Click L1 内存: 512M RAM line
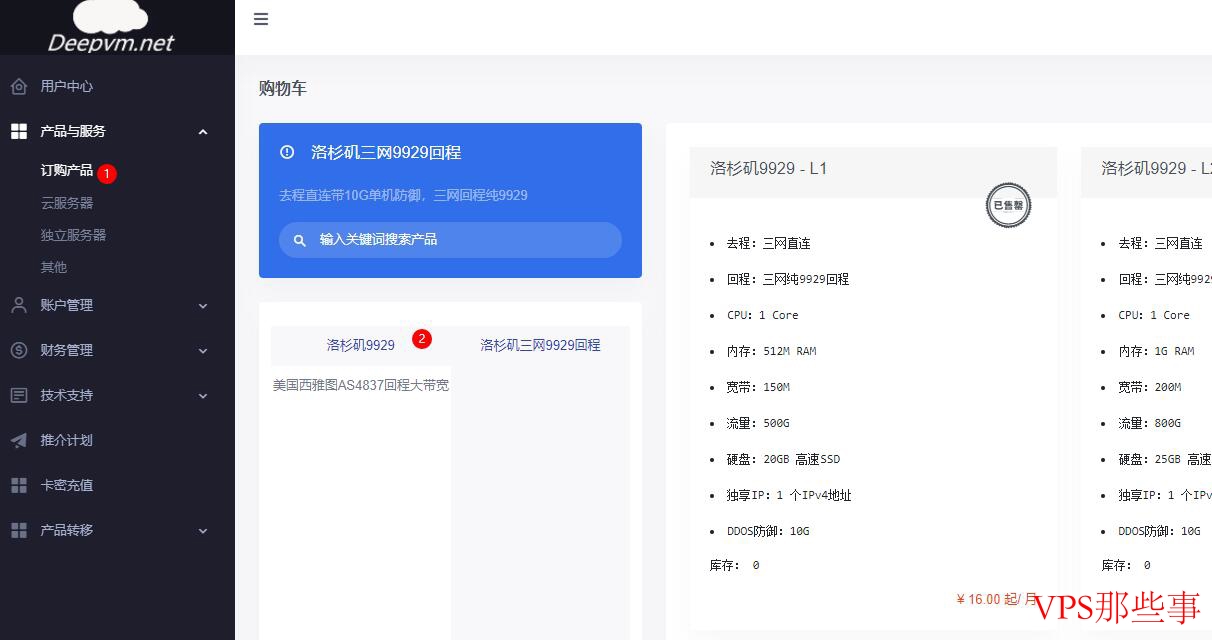Screen dimensions: 1212x640 (771, 351)
